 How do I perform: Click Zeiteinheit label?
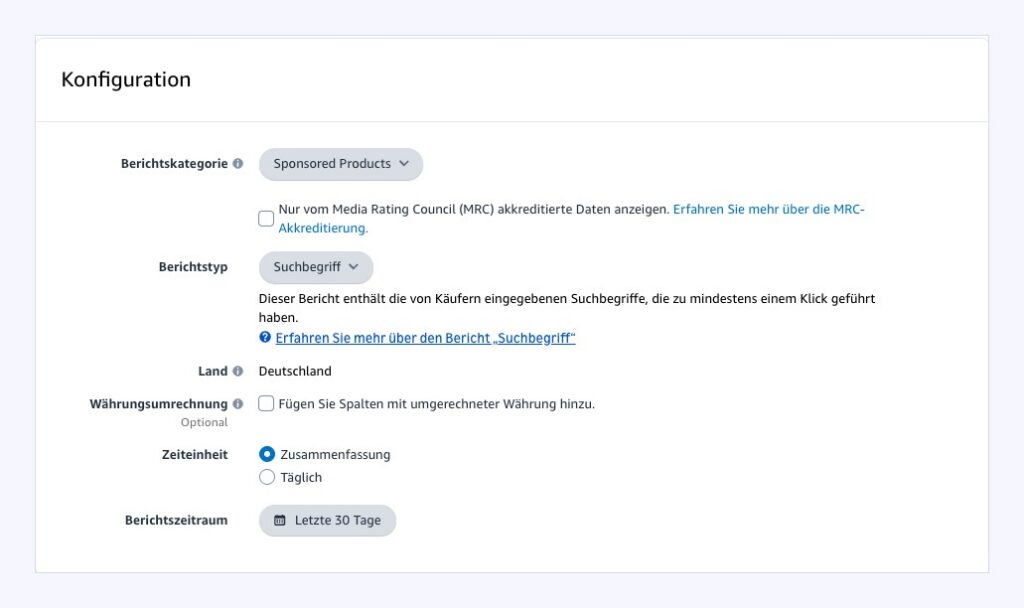pyautogui.click(x=195, y=455)
